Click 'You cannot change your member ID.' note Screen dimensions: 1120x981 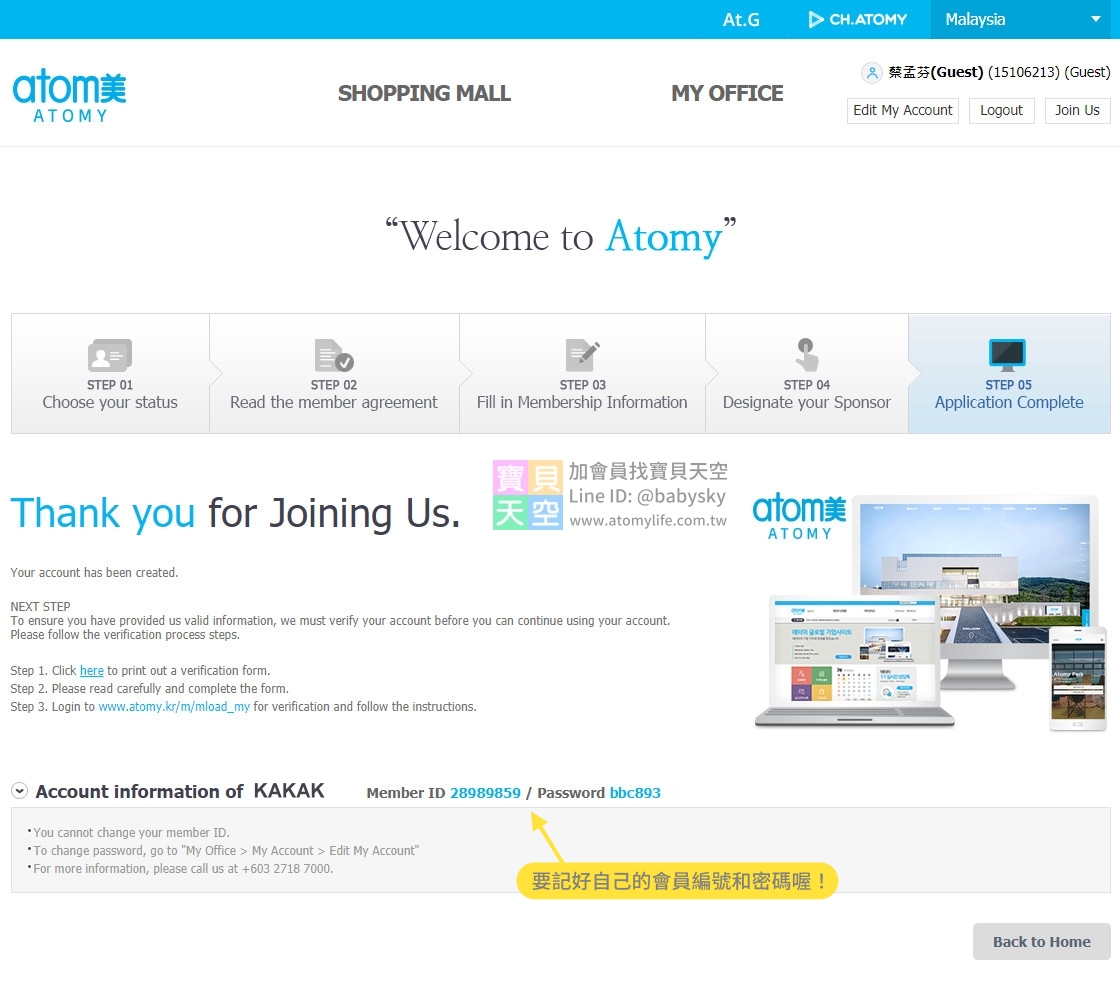(129, 833)
